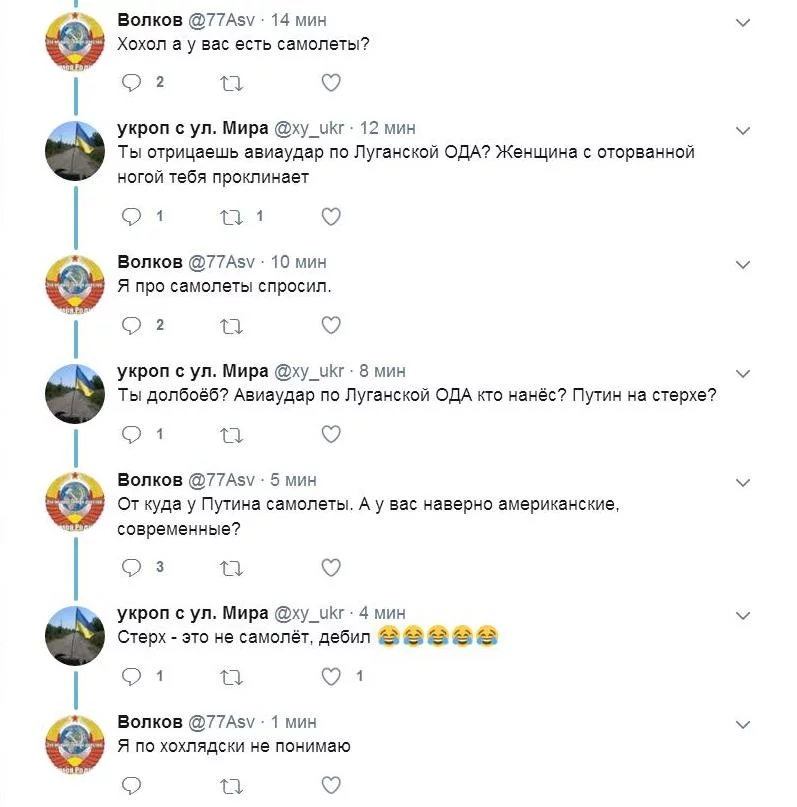Open more options for 14 мин tweet
This screenshot has width=797, height=807.
click(x=743, y=22)
